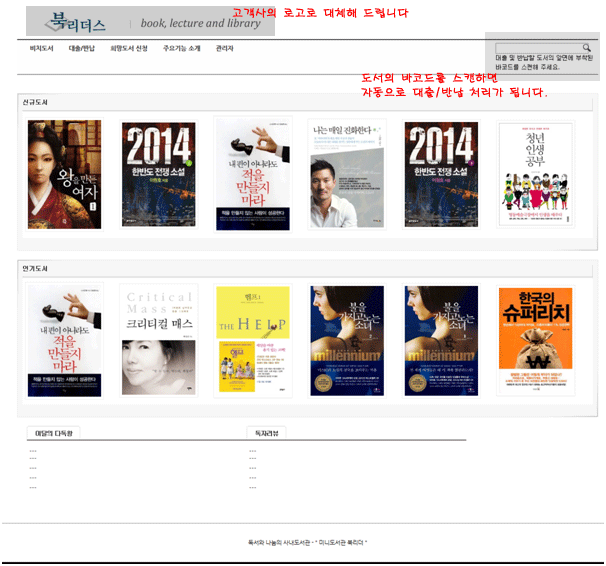This screenshot has width=606, height=566.
Task: Open the 희망도서 신청 menu
Action: [x=129, y=48]
